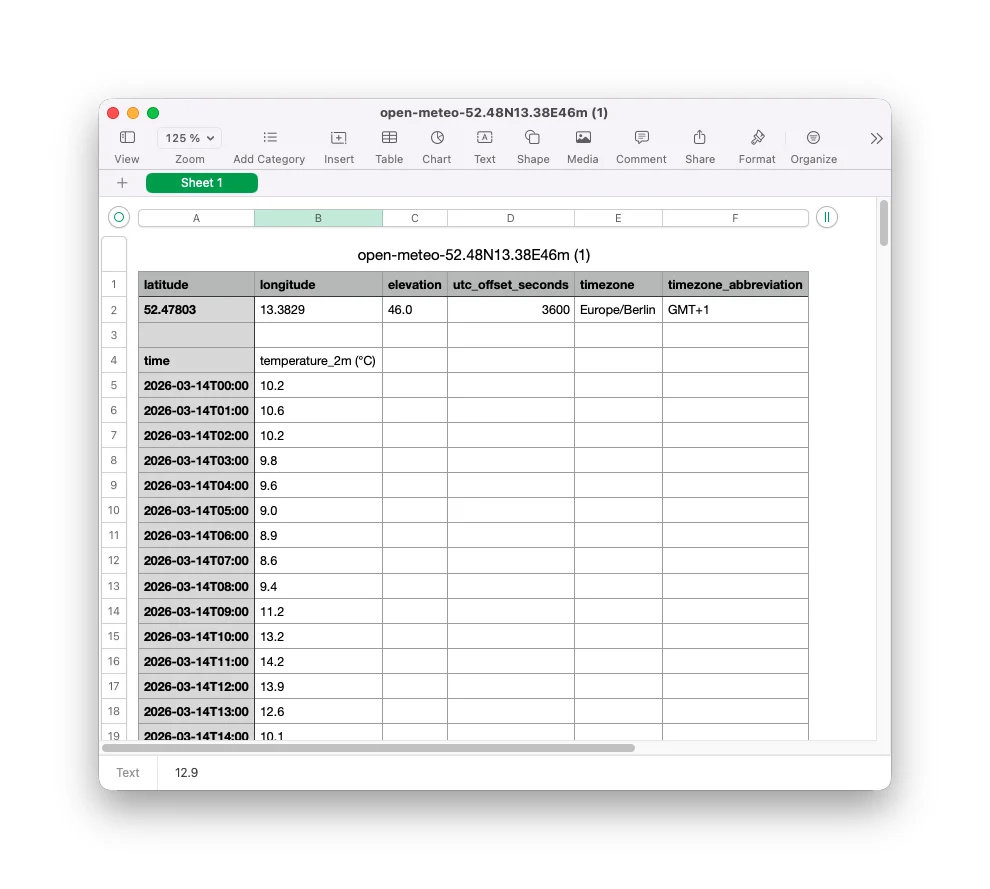Click the pause-style button right of column F
The image size is (990, 889).
826,217
